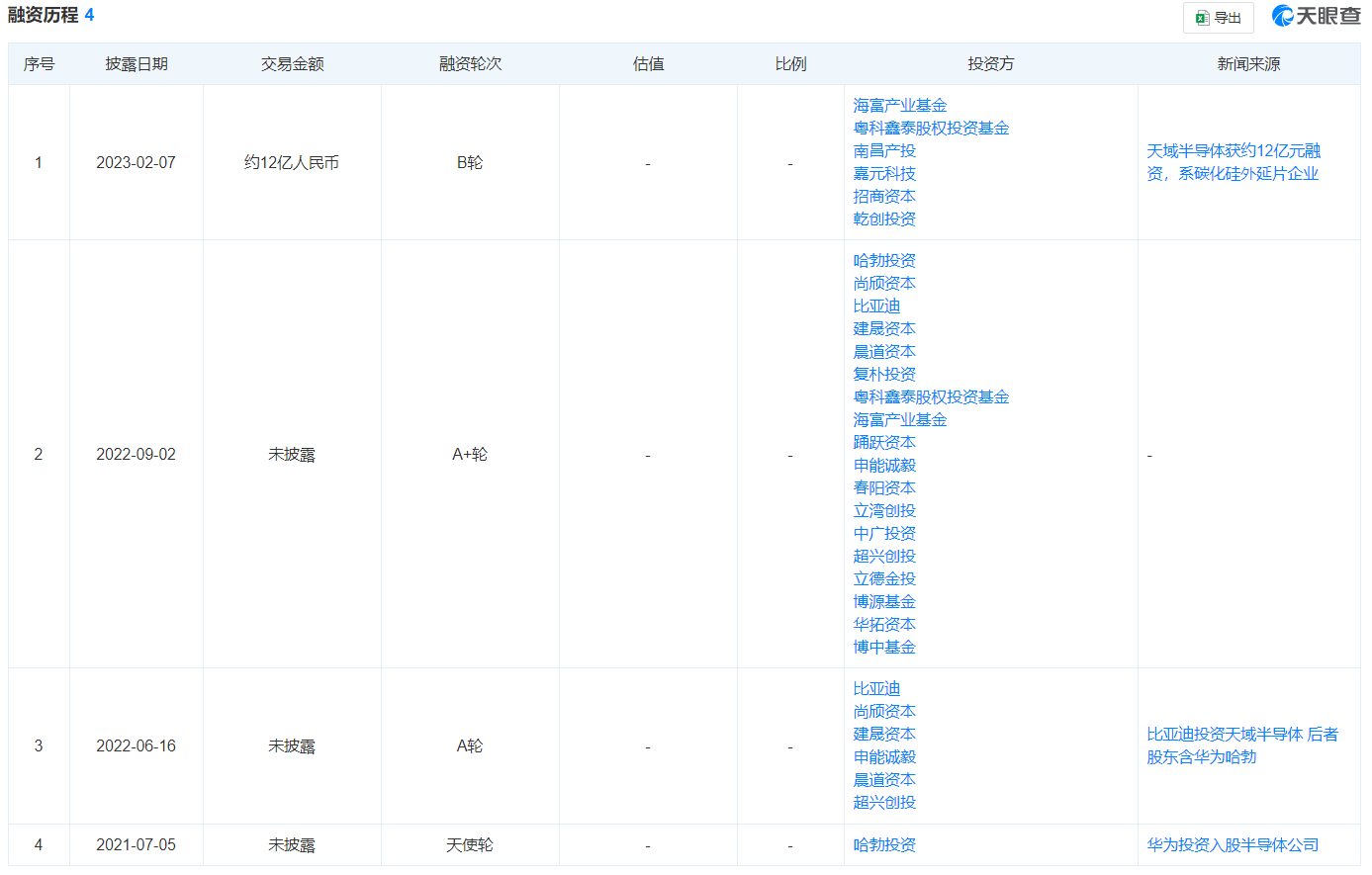
Task: Open investor 复朴投资
Action: (x=884, y=375)
